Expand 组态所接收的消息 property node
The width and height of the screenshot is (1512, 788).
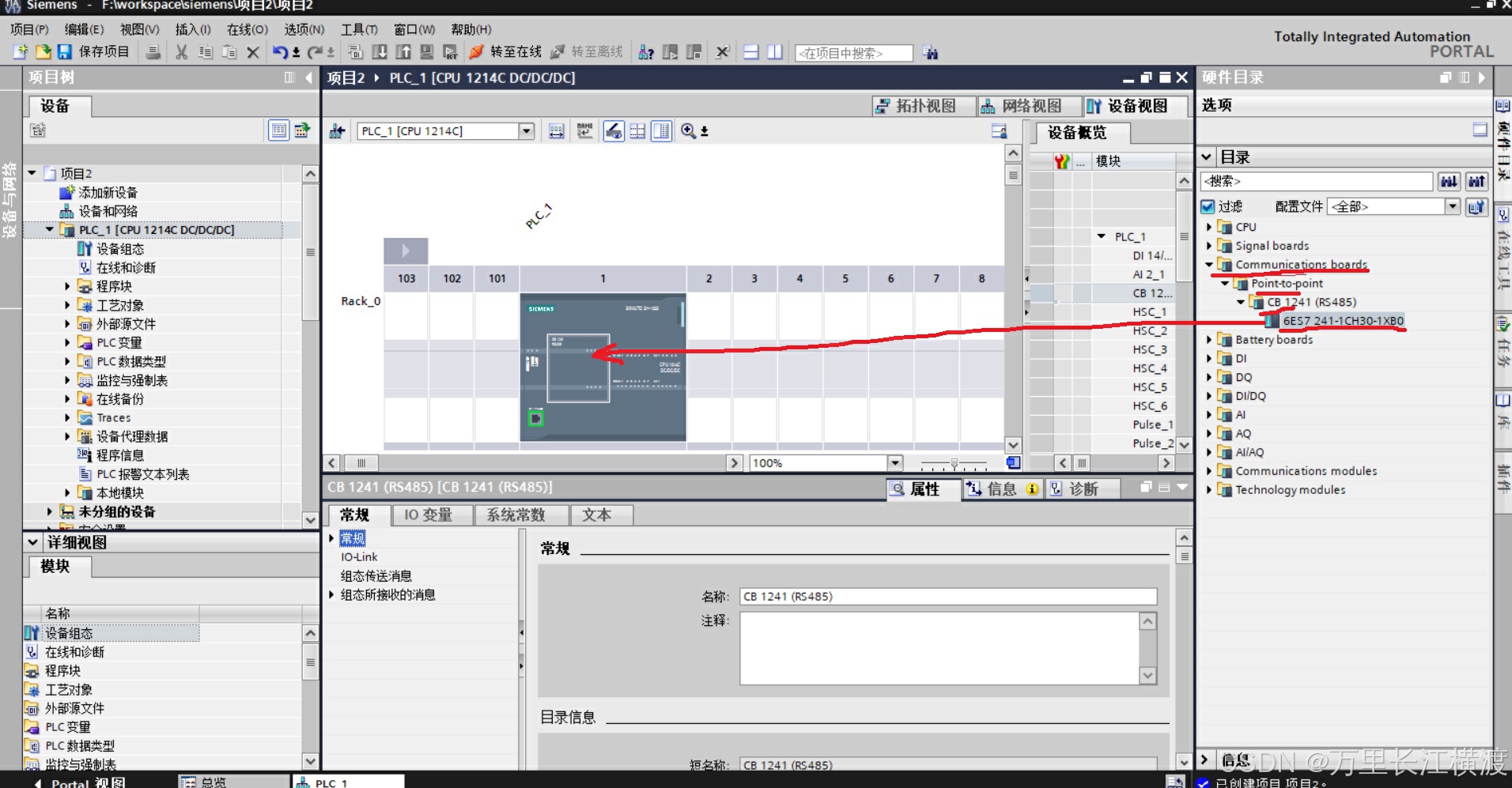point(332,595)
